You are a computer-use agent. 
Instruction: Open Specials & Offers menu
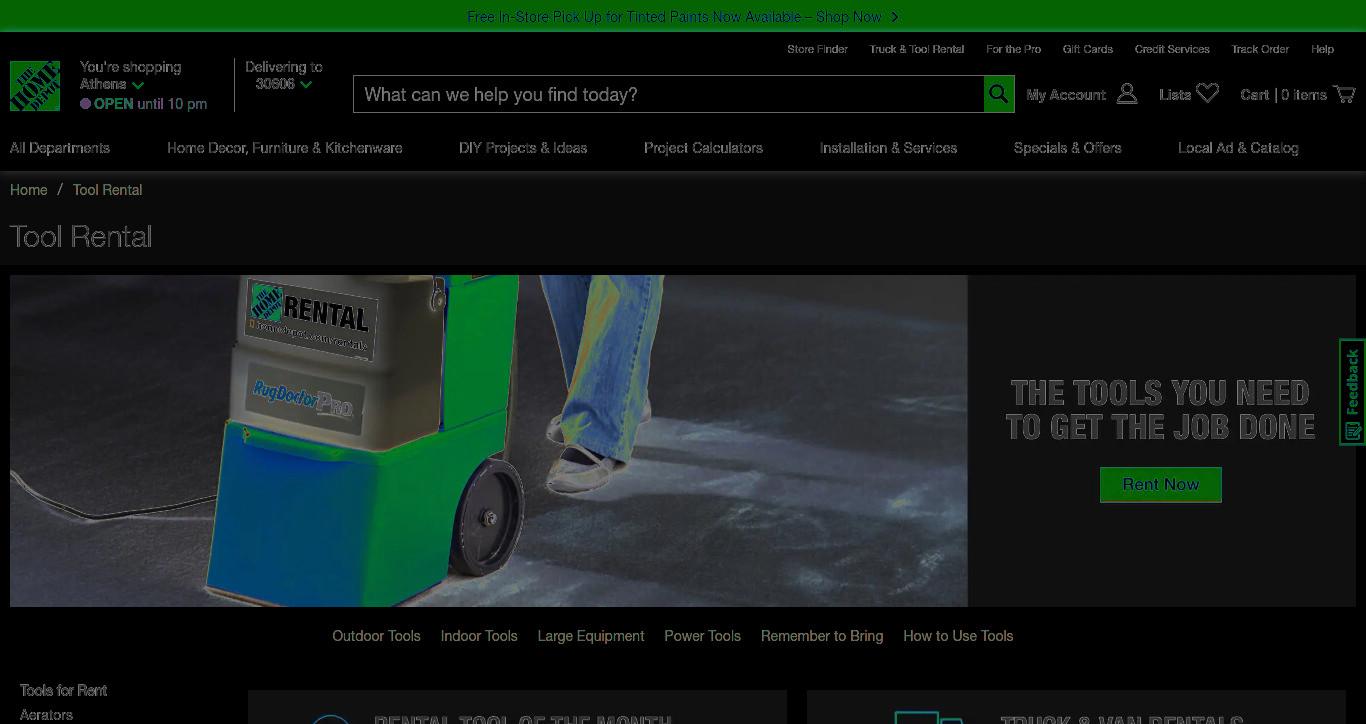click(x=1067, y=148)
